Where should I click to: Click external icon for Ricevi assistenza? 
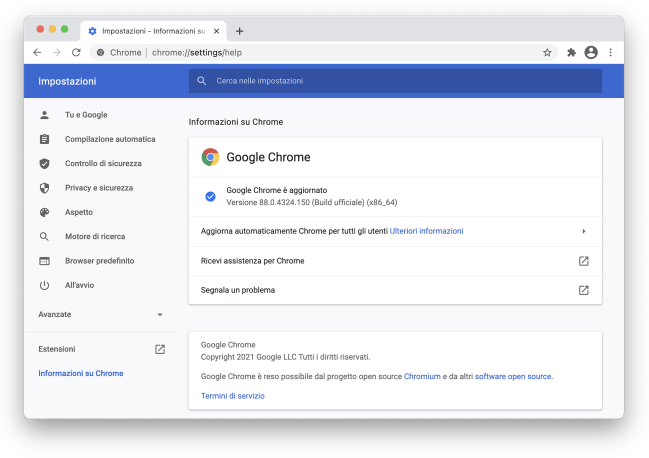click(x=584, y=261)
